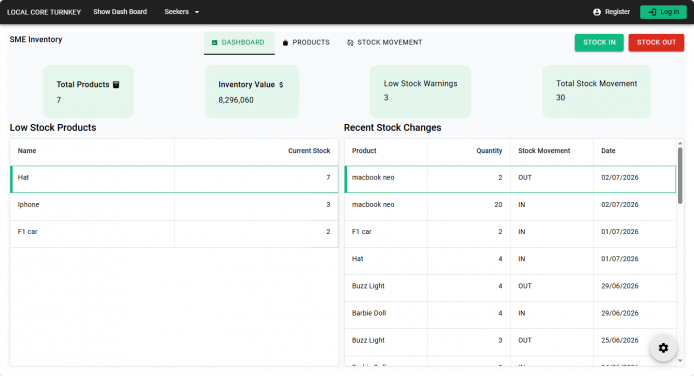The width and height of the screenshot is (694, 376).
Task: Click the Recent Stock Changes scrollbar thumb
Action: click(x=680, y=175)
